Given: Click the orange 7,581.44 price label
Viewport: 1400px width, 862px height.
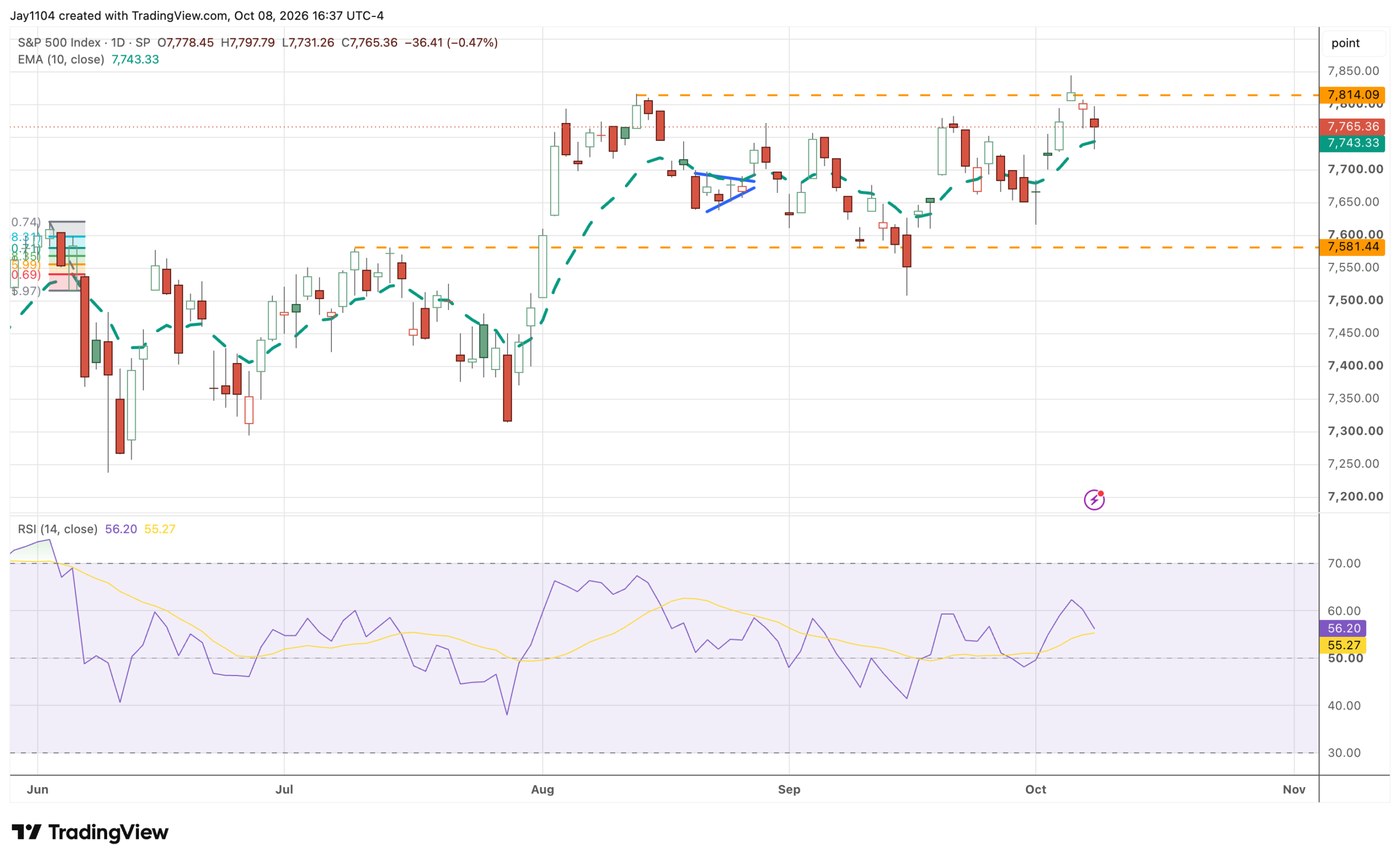Looking at the screenshot, I should [1352, 247].
